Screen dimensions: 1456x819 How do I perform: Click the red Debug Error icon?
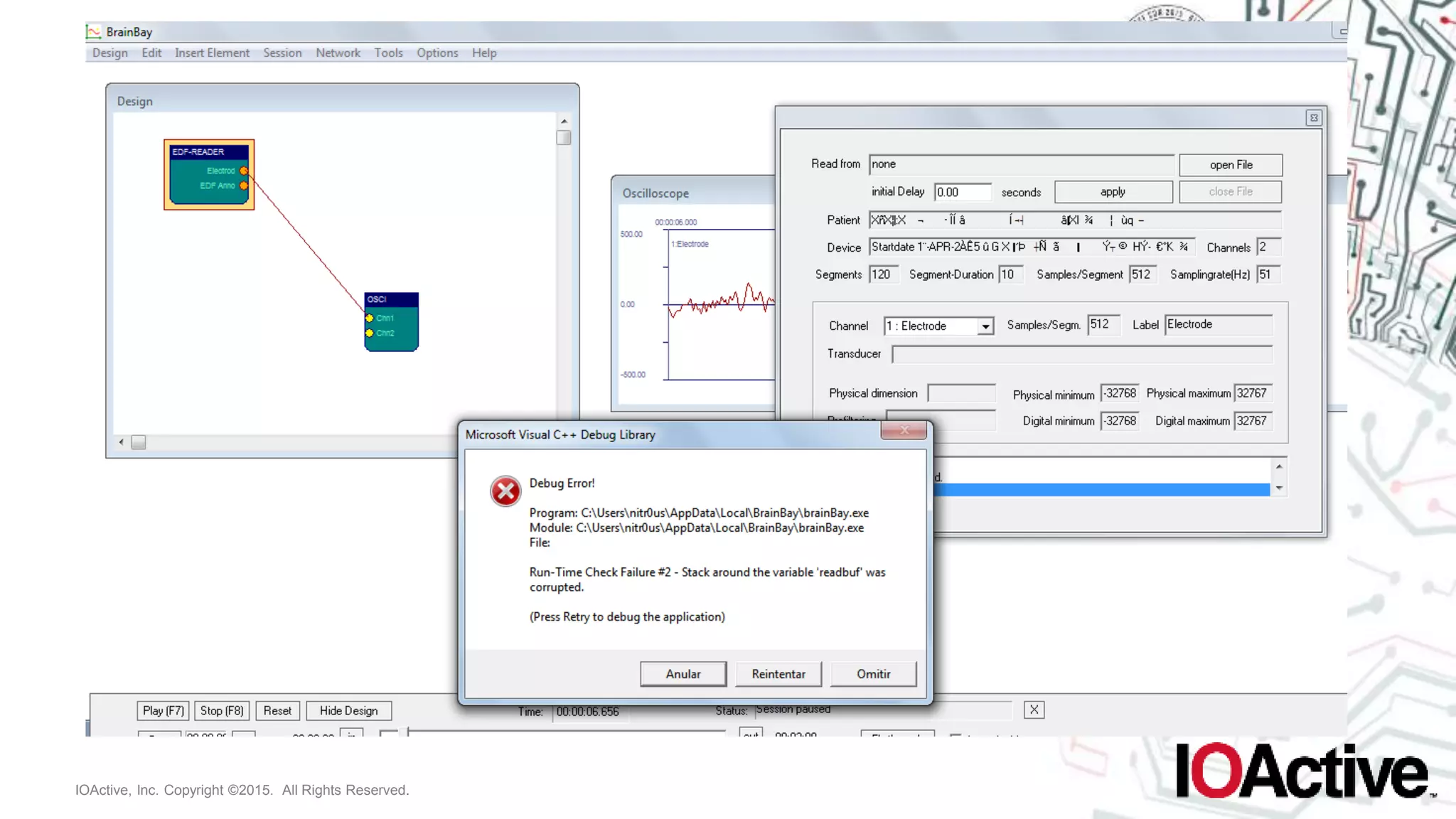pos(505,491)
